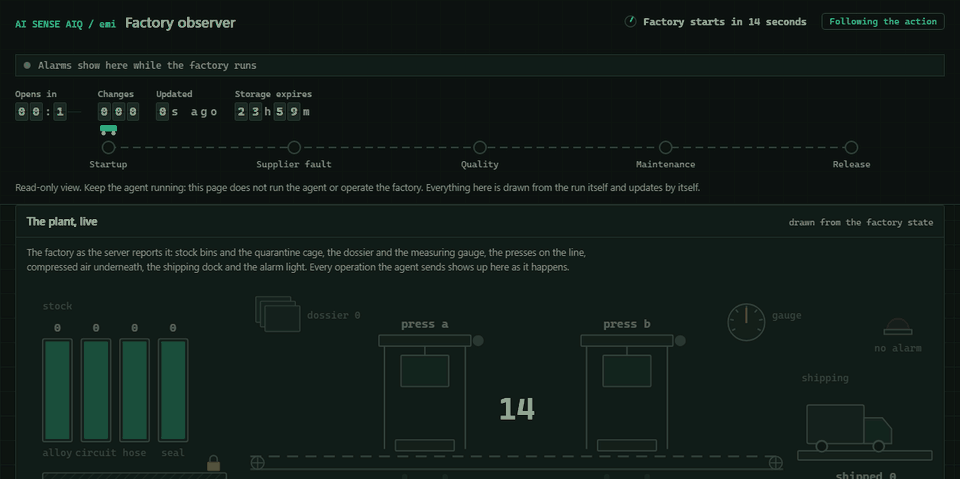Click the left conveyor belt wheel

(x=258, y=462)
